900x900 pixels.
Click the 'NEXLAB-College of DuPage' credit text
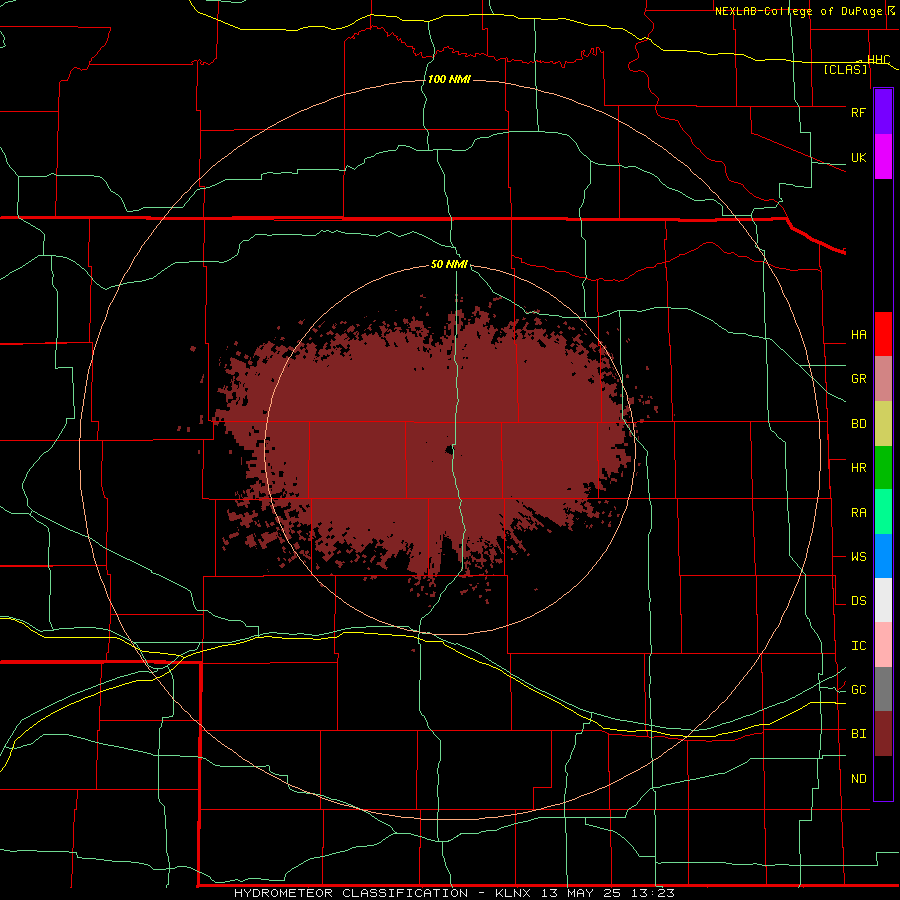tap(798, 11)
